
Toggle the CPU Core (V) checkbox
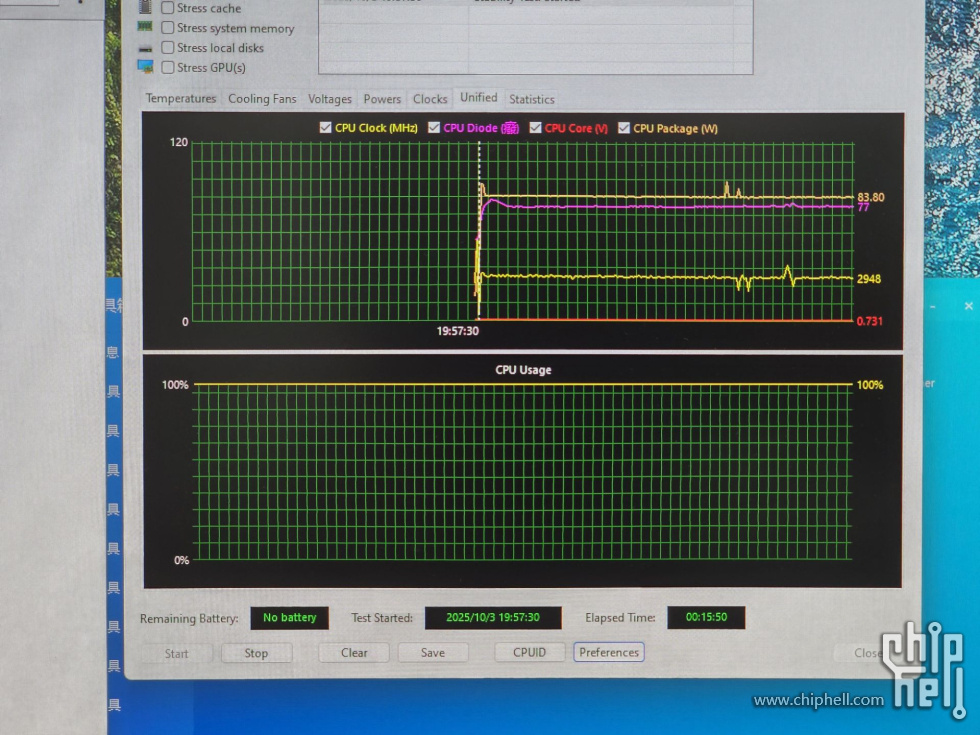click(536, 128)
